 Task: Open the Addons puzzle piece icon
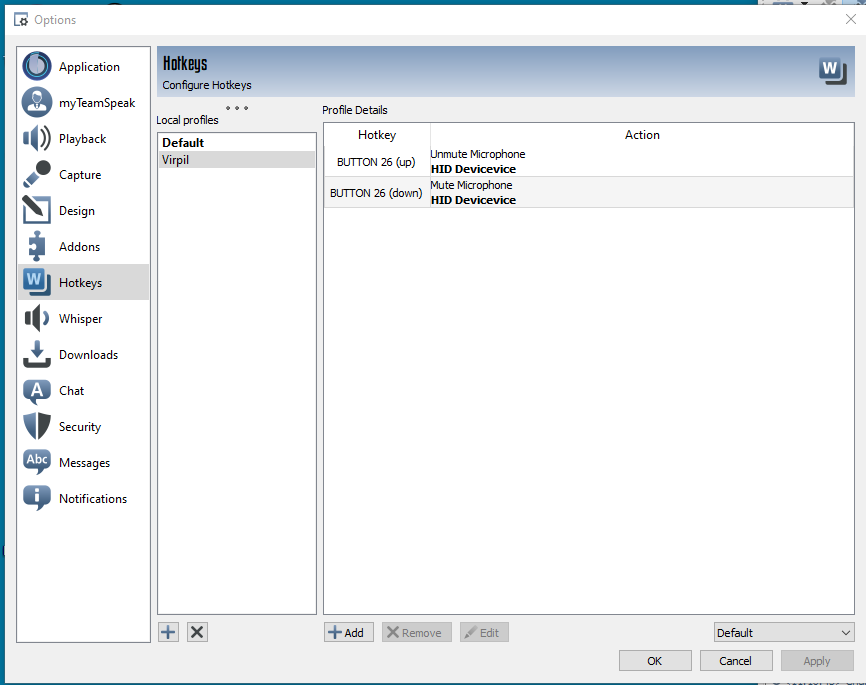(x=37, y=246)
